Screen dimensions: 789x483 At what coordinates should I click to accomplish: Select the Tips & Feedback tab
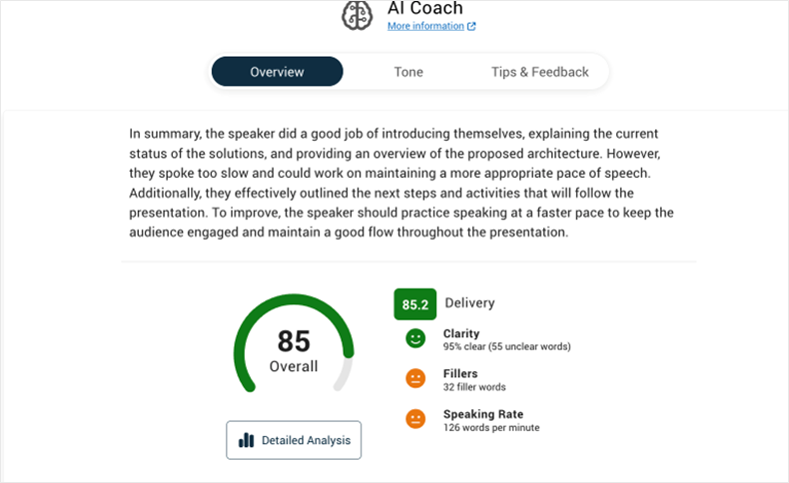(x=539, y=72)
